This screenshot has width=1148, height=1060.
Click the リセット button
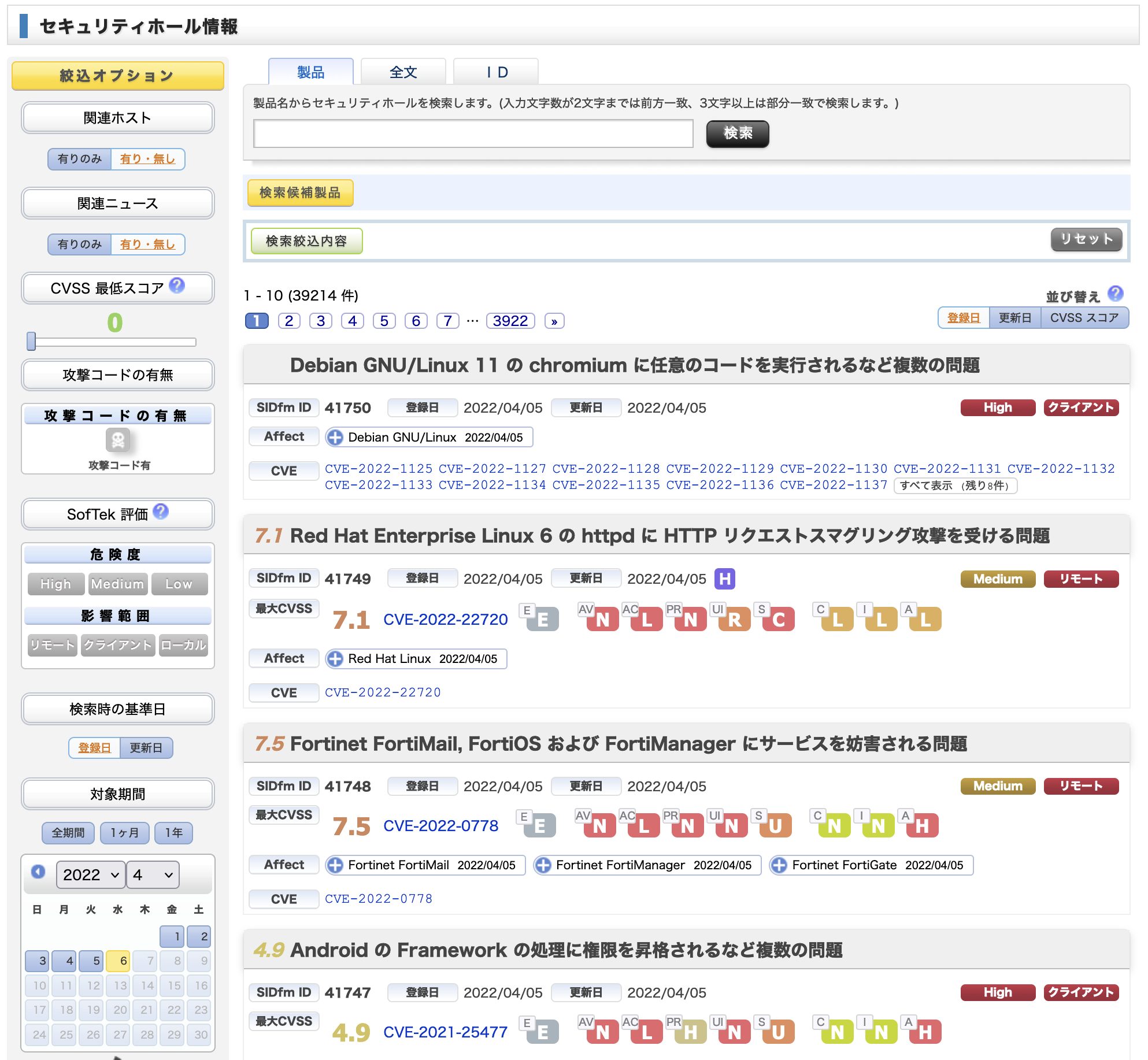pos(1087,239)
